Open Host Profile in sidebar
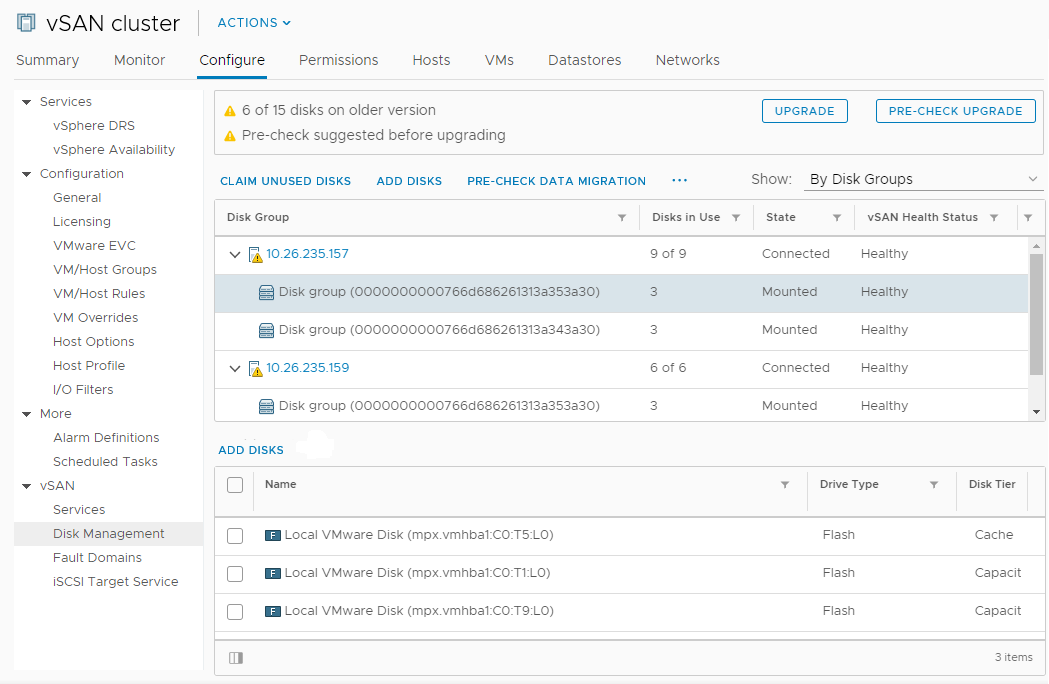Screen dimensions: 1049x684 point(89,365)
